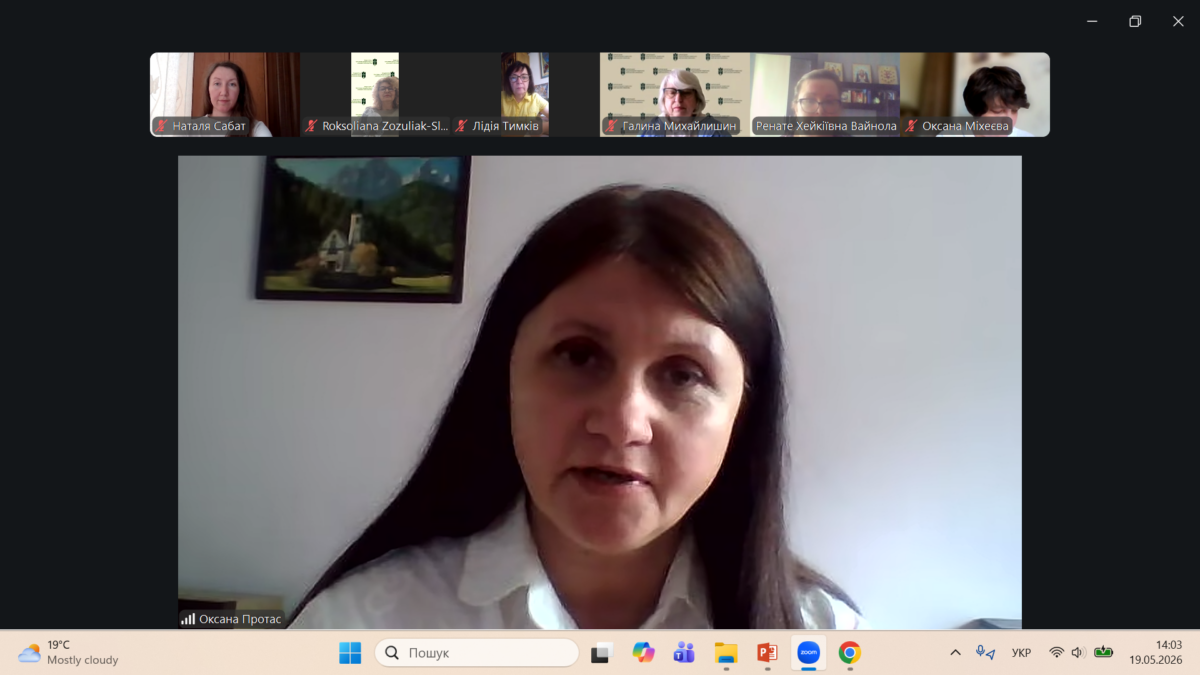Open the Wi-Fi network tray icon
This screenshot has width=1200, height=675.
(x=1056, y=653)
